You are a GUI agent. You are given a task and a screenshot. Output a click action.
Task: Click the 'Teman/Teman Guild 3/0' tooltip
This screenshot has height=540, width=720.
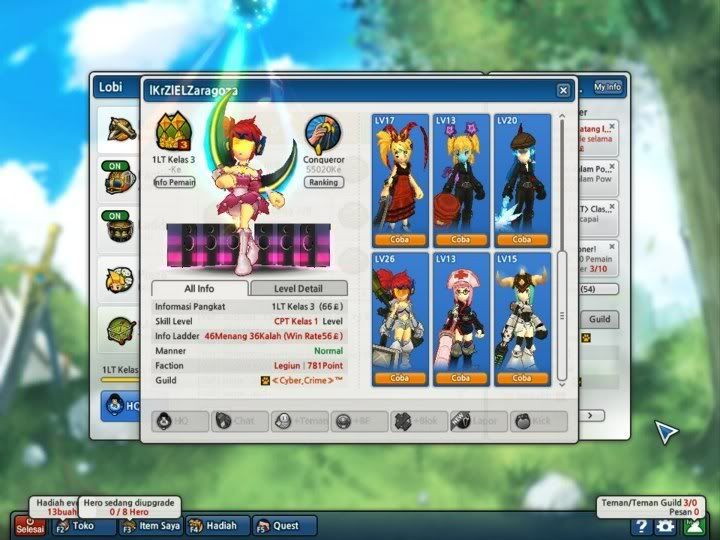(x=649, y=507)
